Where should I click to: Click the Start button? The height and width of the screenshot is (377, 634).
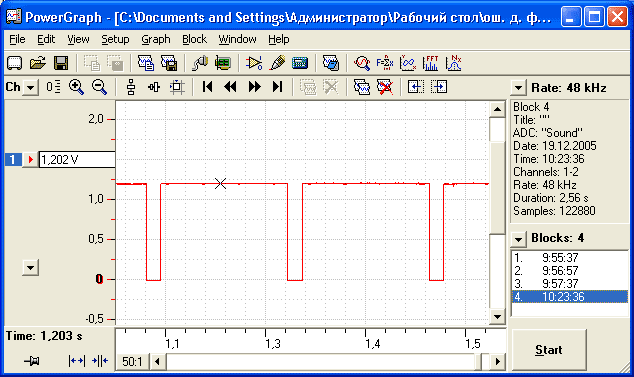(x=549, y=349)
